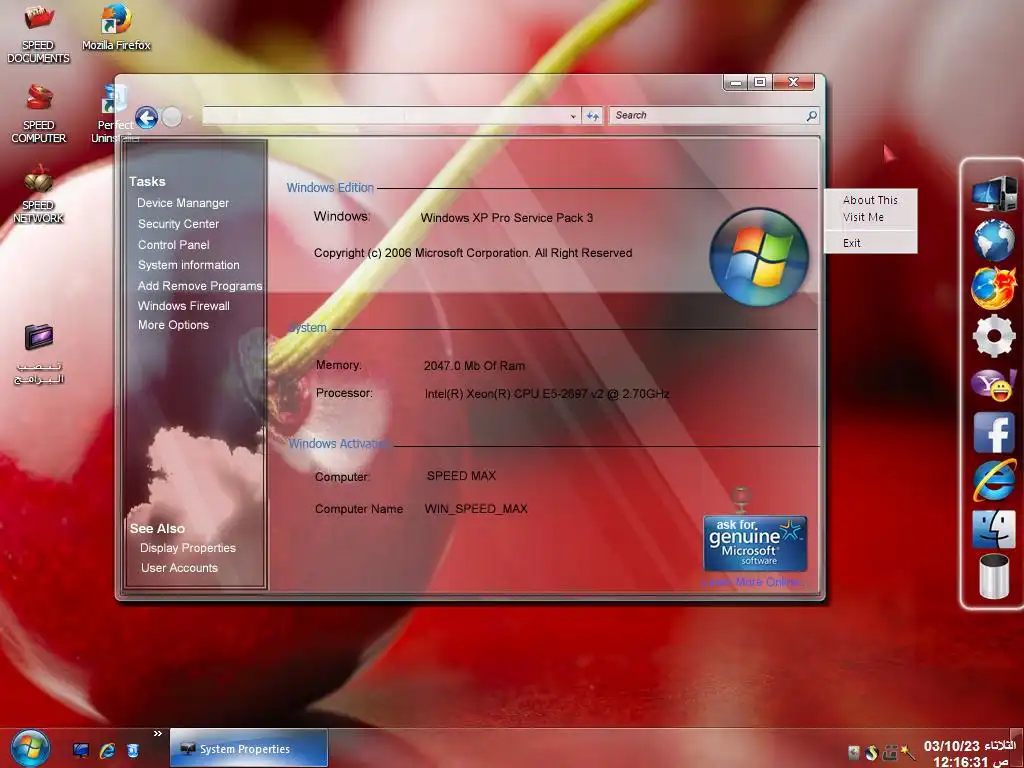Click the magnifier icon in Search box
This screenshot has height=768, width=1024.
click(811, 116)
